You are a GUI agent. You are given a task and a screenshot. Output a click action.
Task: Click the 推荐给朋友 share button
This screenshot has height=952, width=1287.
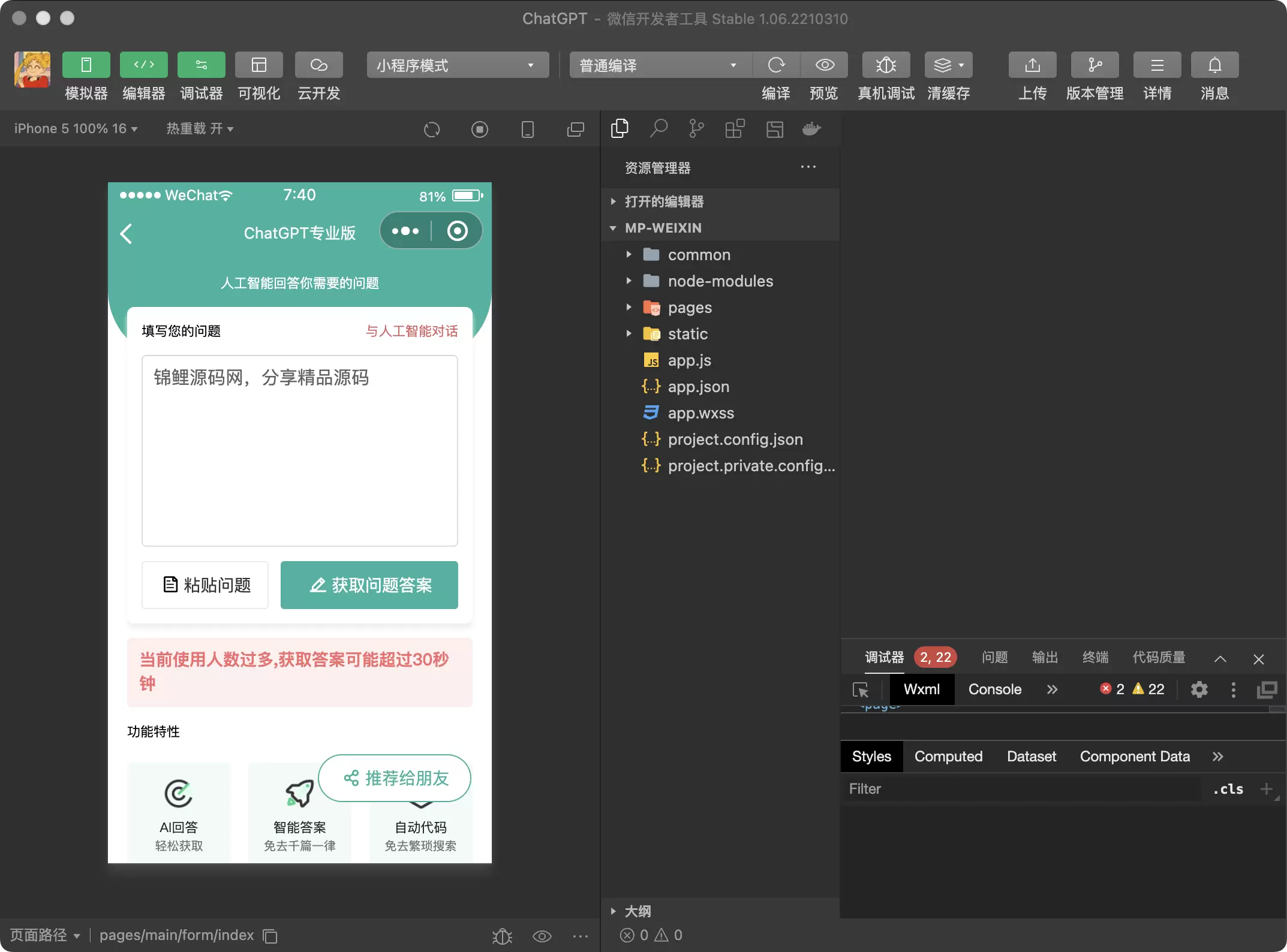point(395,778)
